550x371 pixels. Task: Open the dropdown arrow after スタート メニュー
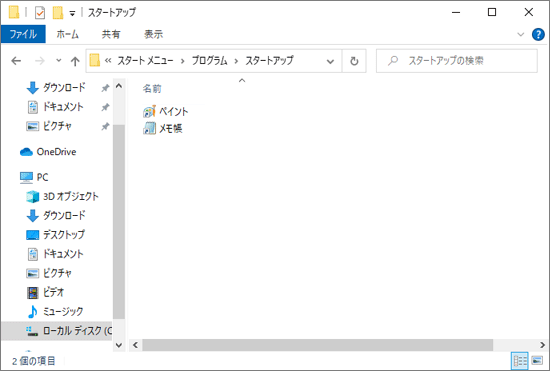(182, 61)
